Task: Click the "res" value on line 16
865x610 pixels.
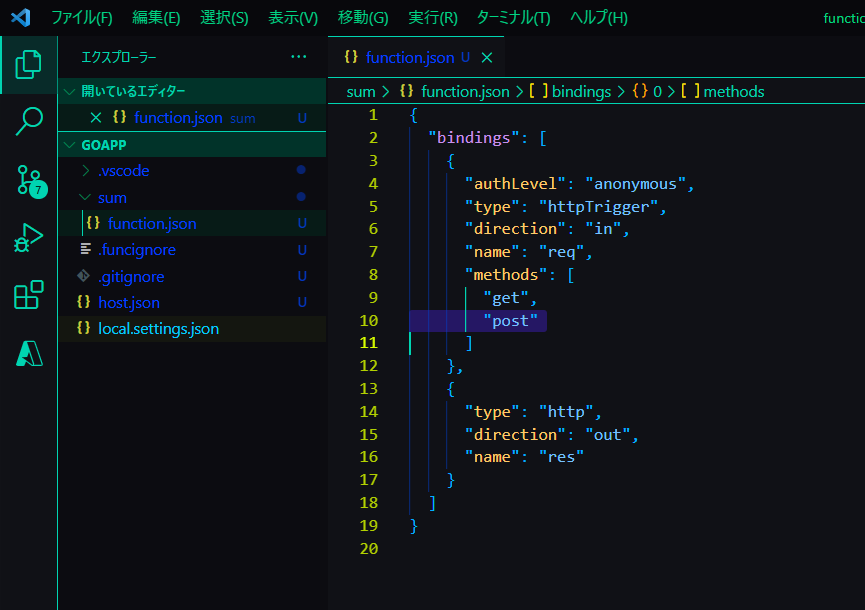Action: coord(562,457)
